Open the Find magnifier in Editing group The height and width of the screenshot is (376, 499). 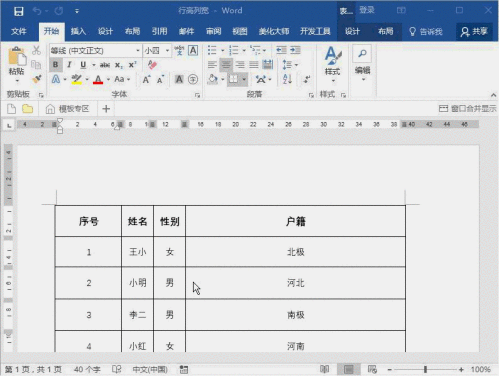click(362, 54)
